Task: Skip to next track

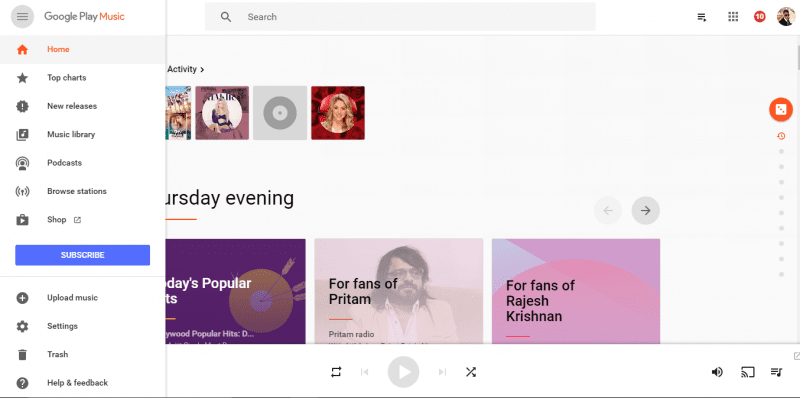Action: coord(442,372)
